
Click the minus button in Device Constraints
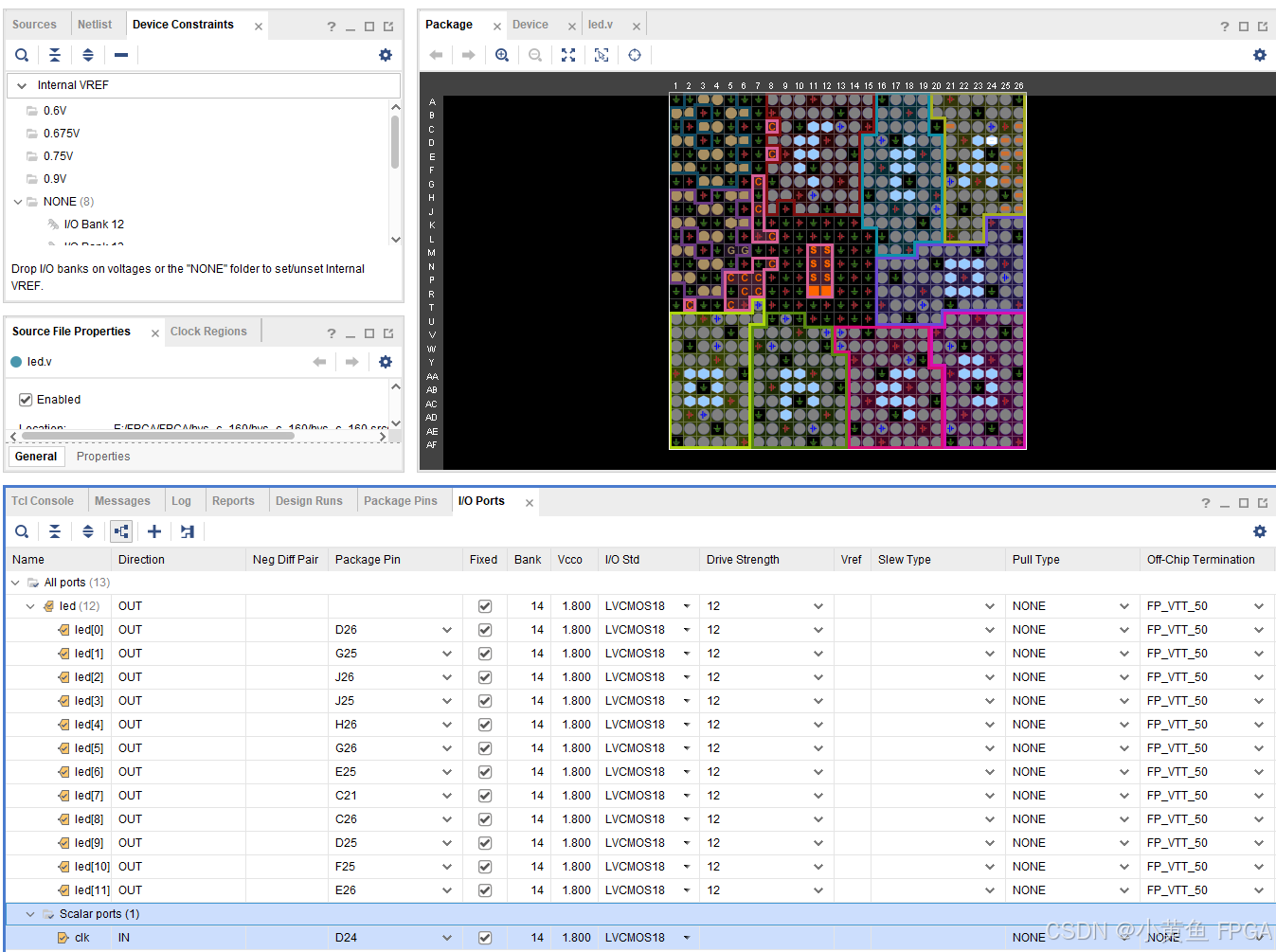click(x=121, y=55)
